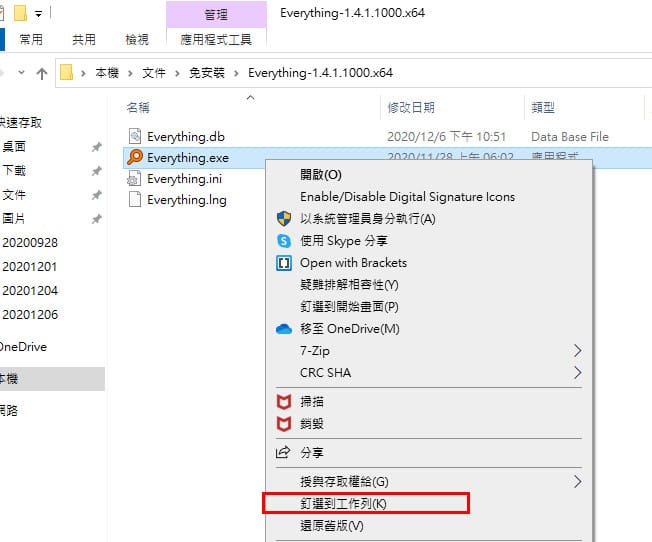Choose 還原舊版(V)
Image resolution: width=652 pixels, height=542 pixels.
pyautogui.click(x=332, y=526)
